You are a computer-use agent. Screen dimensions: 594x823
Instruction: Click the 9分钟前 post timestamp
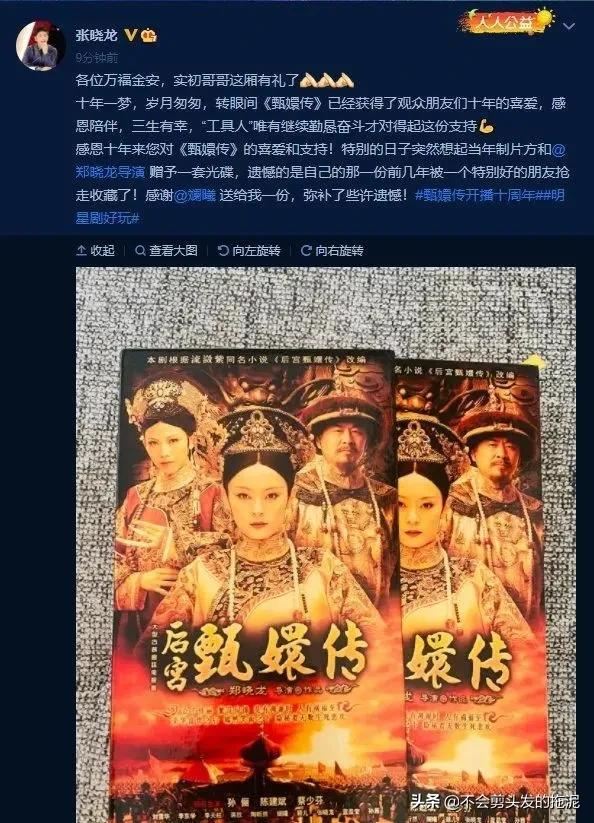[97, 57]
